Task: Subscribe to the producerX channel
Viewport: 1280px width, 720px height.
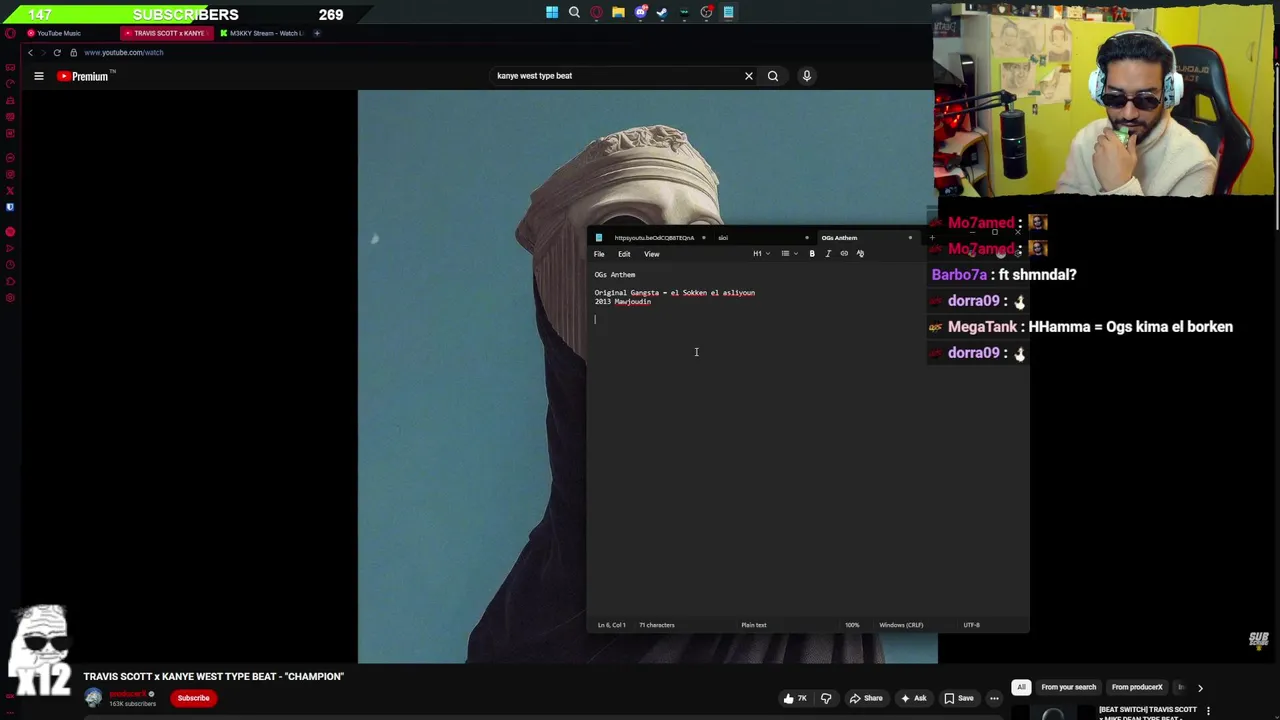Action: pyautogui.click(x=193, y=698)
